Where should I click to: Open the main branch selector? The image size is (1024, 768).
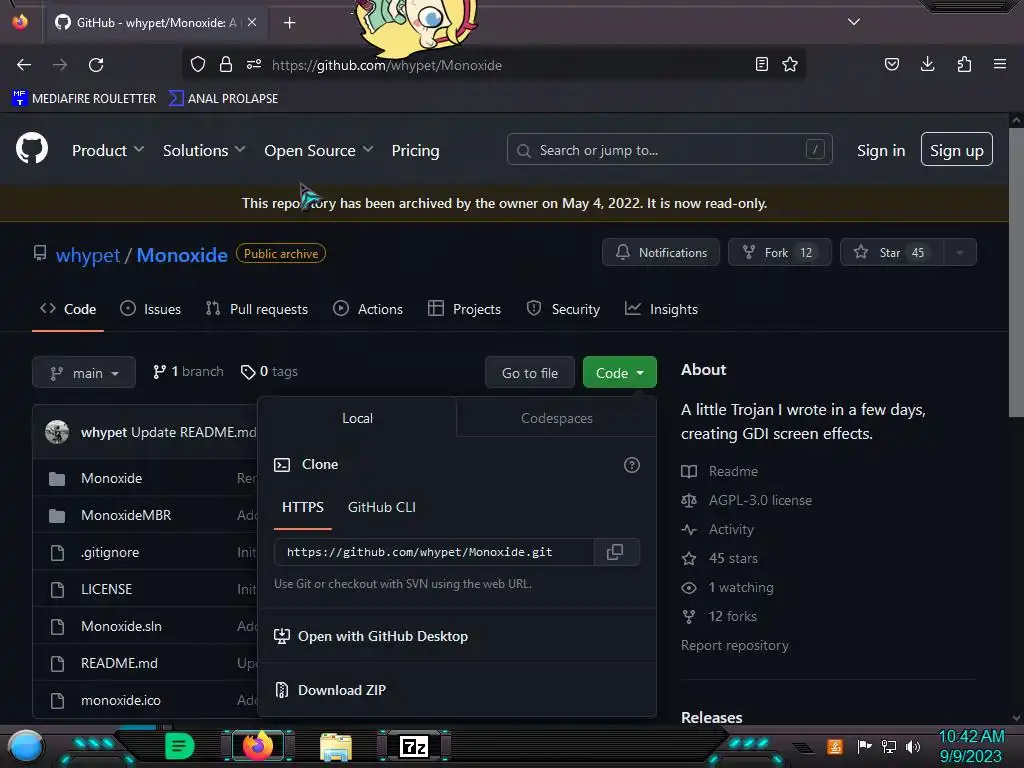[84, 373]
